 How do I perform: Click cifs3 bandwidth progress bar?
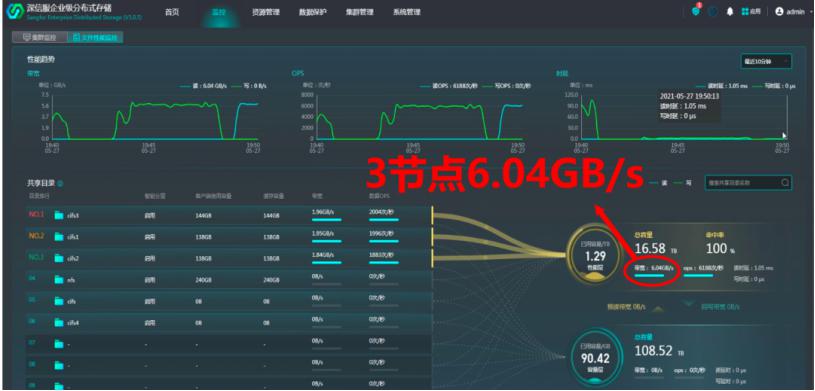(x=326, y=220)
